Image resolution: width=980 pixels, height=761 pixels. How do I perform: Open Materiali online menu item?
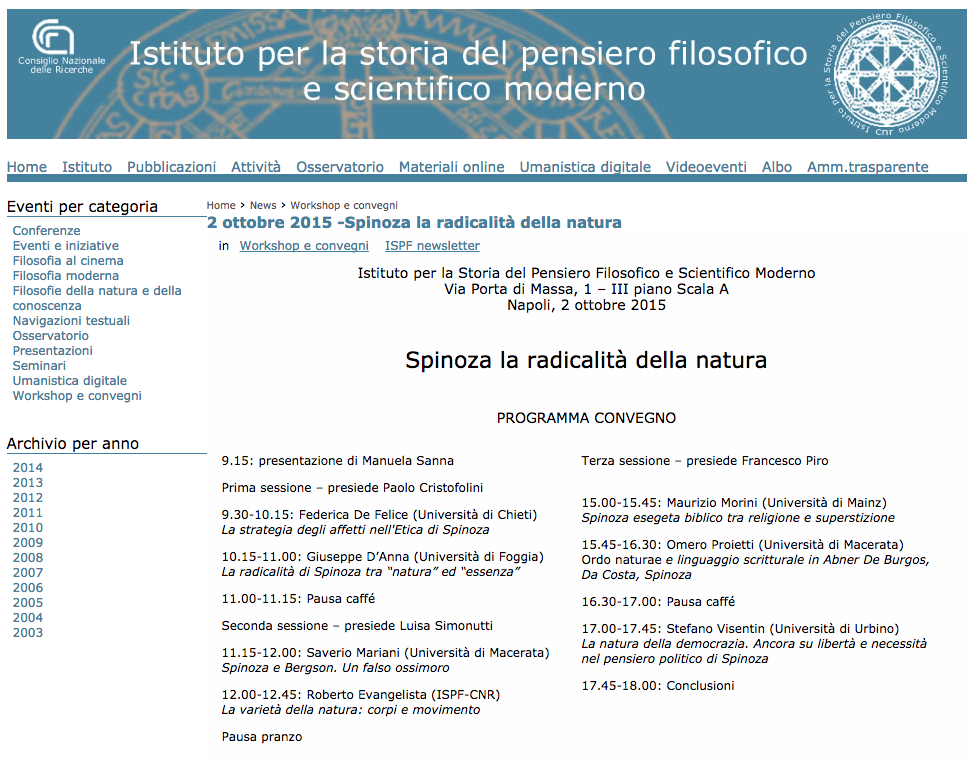tap(451, 167)
